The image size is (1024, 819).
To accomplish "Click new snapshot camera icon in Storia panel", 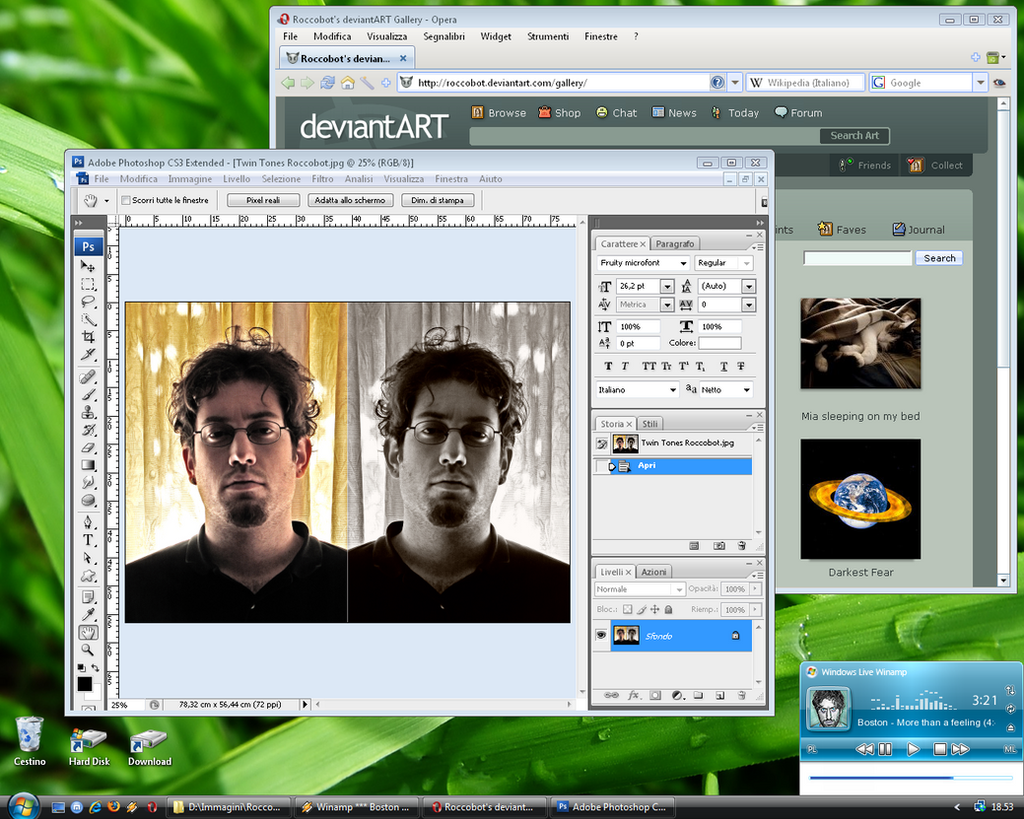I will pyautogui.click(x=719, y=545).
